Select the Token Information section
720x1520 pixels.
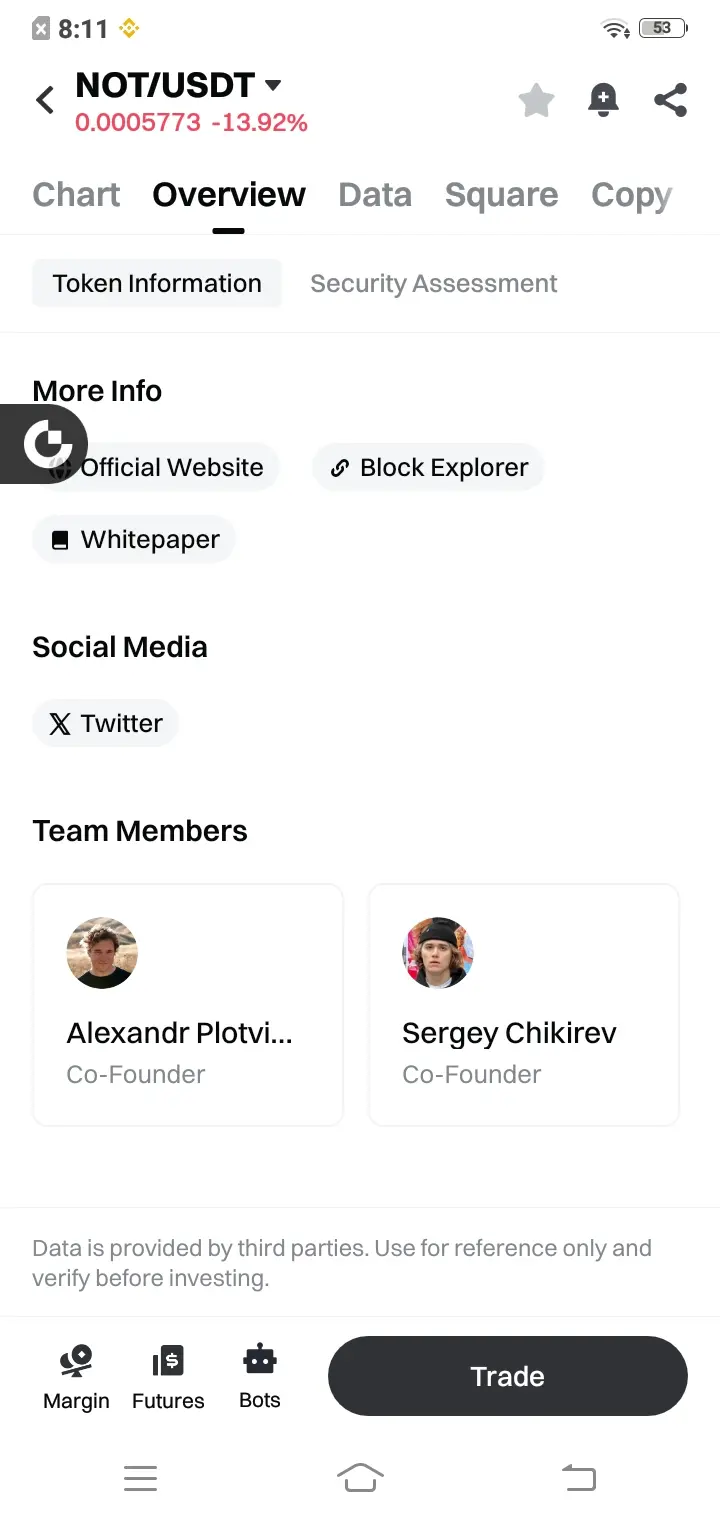[157, 284]
